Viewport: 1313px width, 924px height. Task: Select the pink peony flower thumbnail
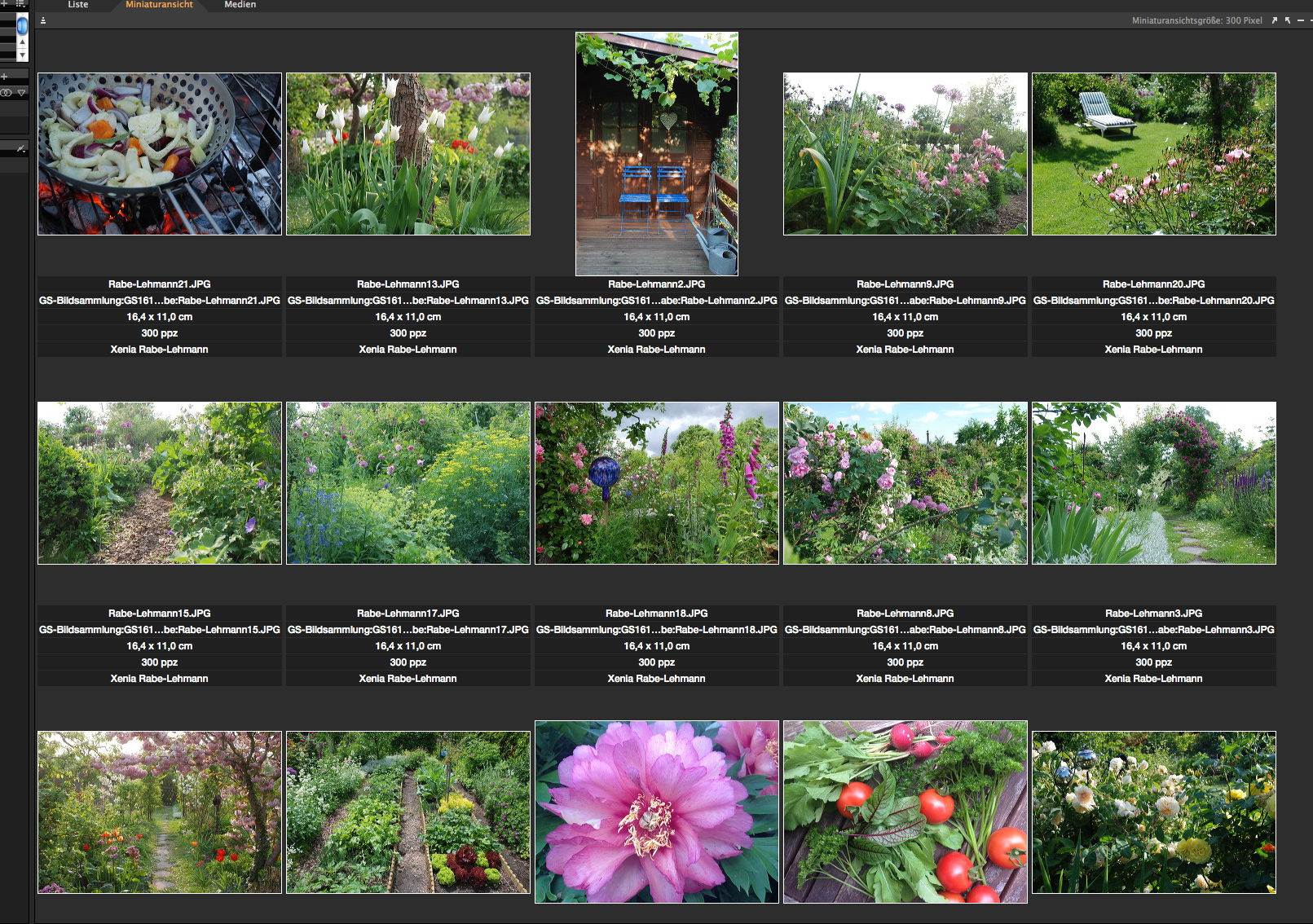pos(656,812)
